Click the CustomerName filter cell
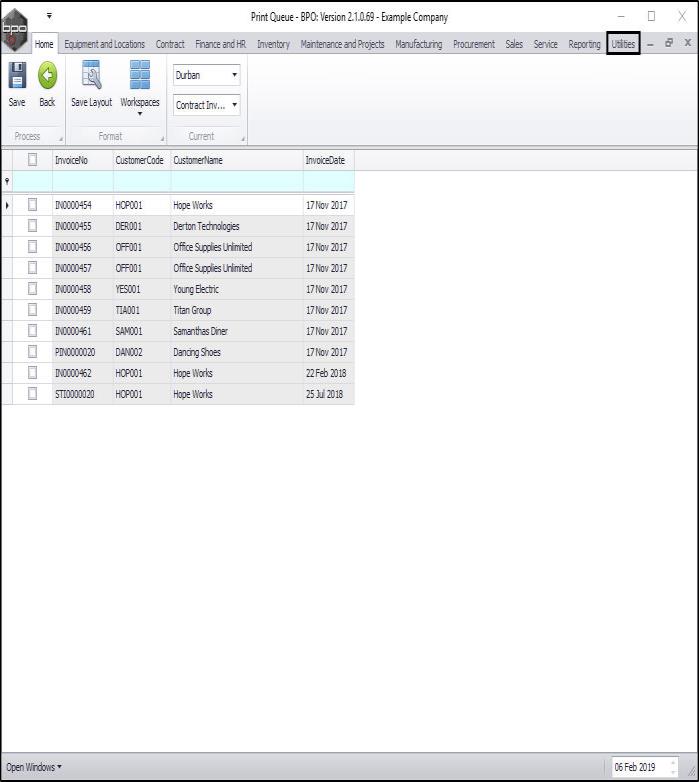 (237, 181)
